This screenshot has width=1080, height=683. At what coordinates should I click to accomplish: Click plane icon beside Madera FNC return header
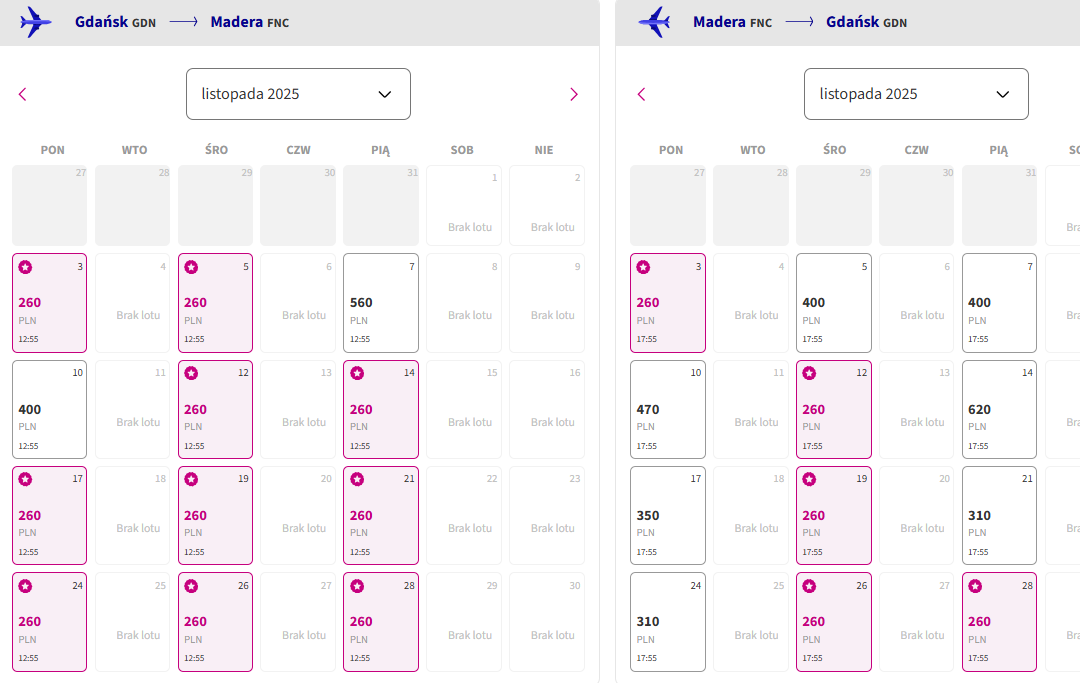654,22
